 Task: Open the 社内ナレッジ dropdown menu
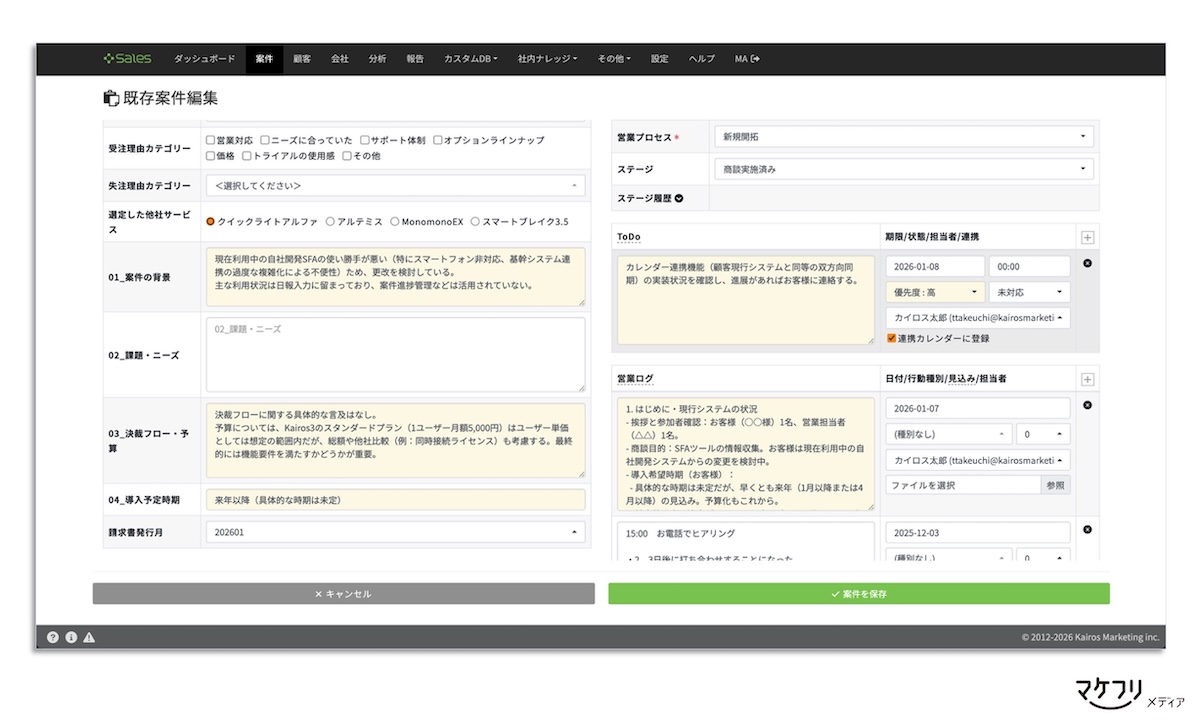coord(548,59)
